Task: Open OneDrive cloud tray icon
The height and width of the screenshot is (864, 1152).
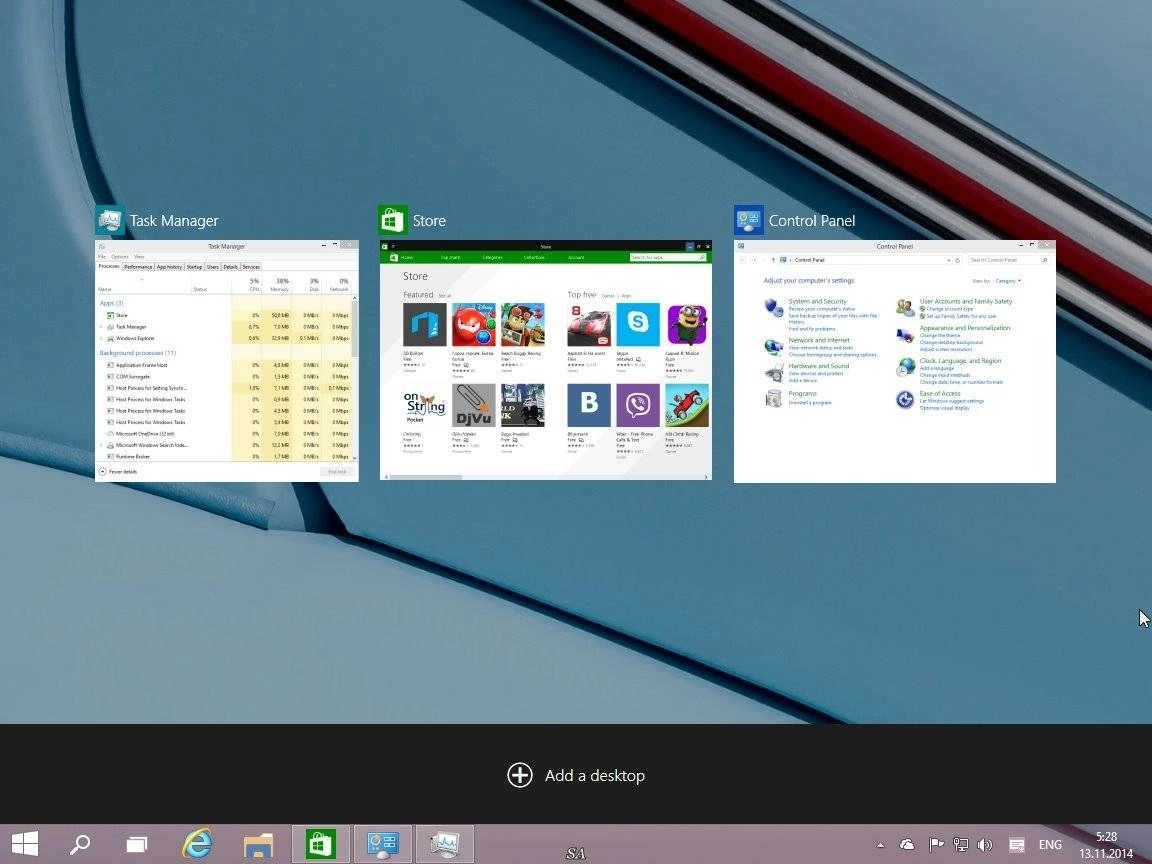Action: click(x=907, y=845)
